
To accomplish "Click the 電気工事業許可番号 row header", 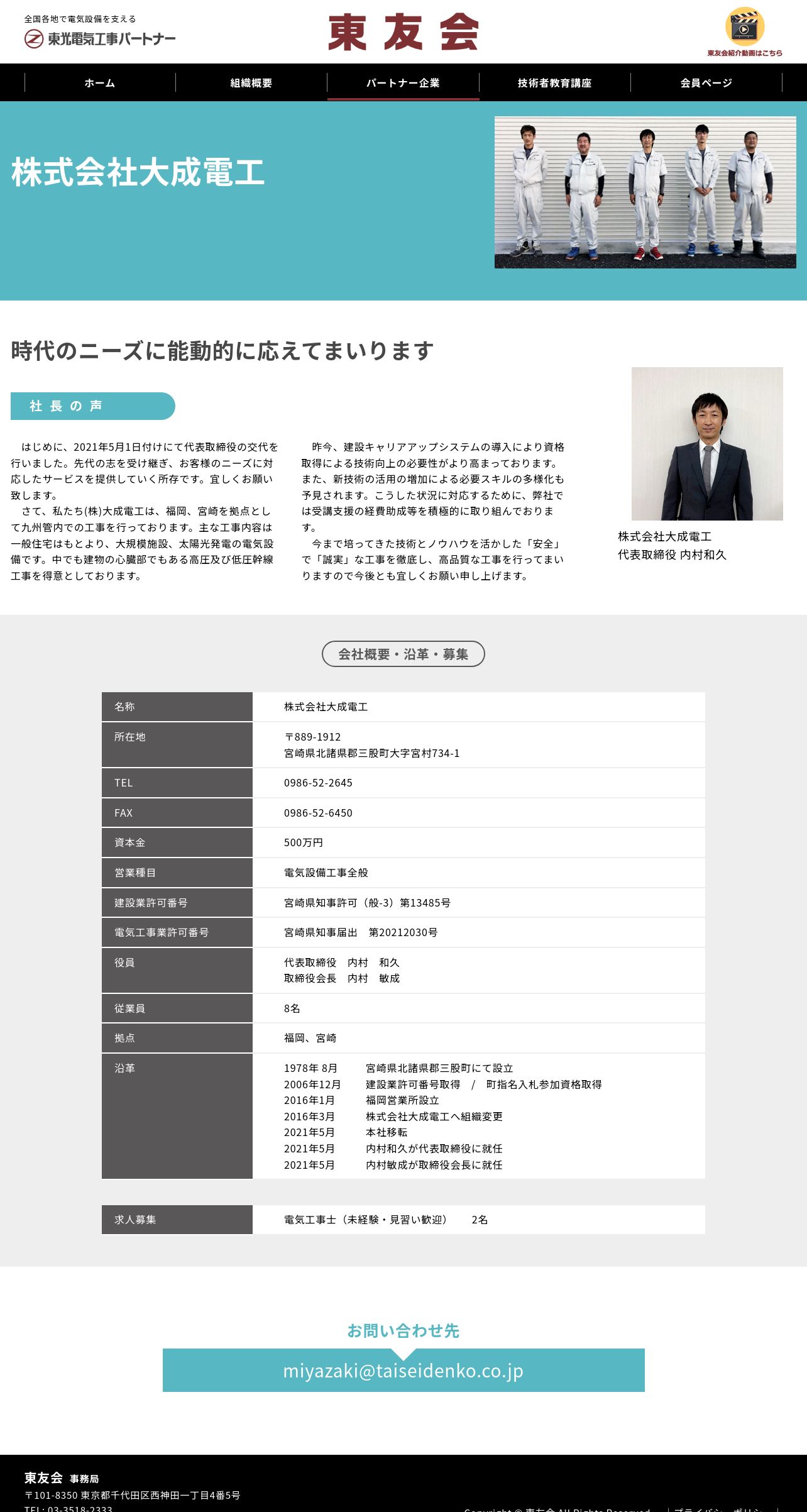I will tap(177, 932).
